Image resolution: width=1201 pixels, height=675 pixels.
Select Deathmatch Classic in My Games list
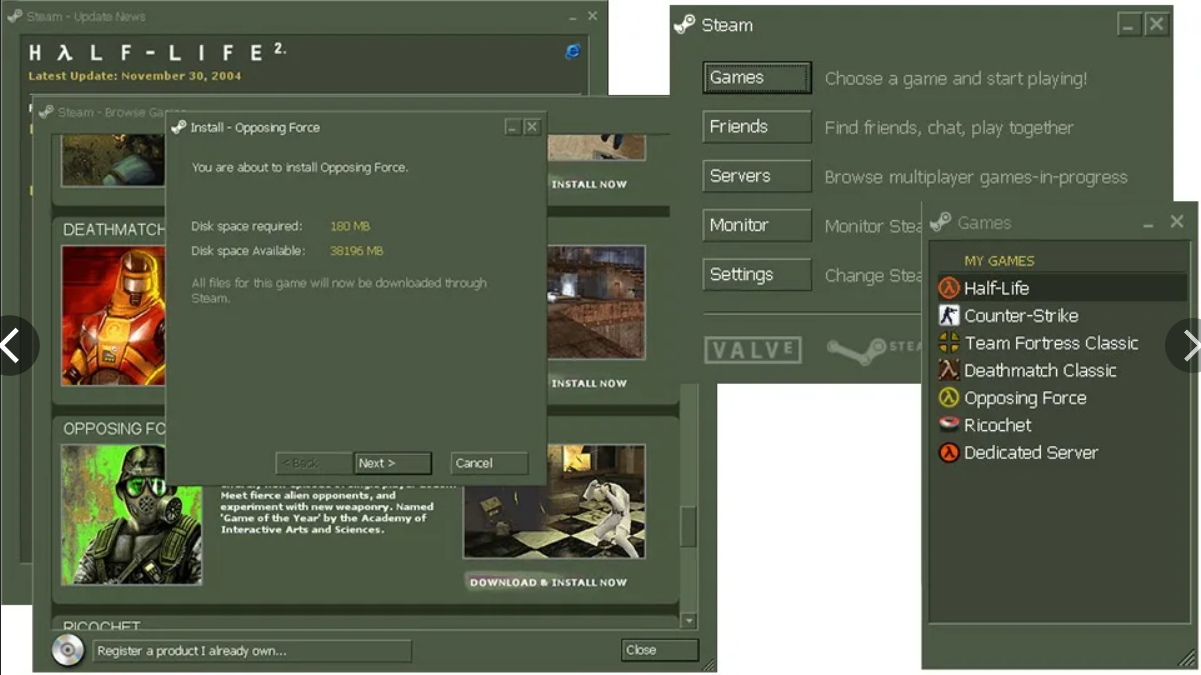[x=1060, y=370]
